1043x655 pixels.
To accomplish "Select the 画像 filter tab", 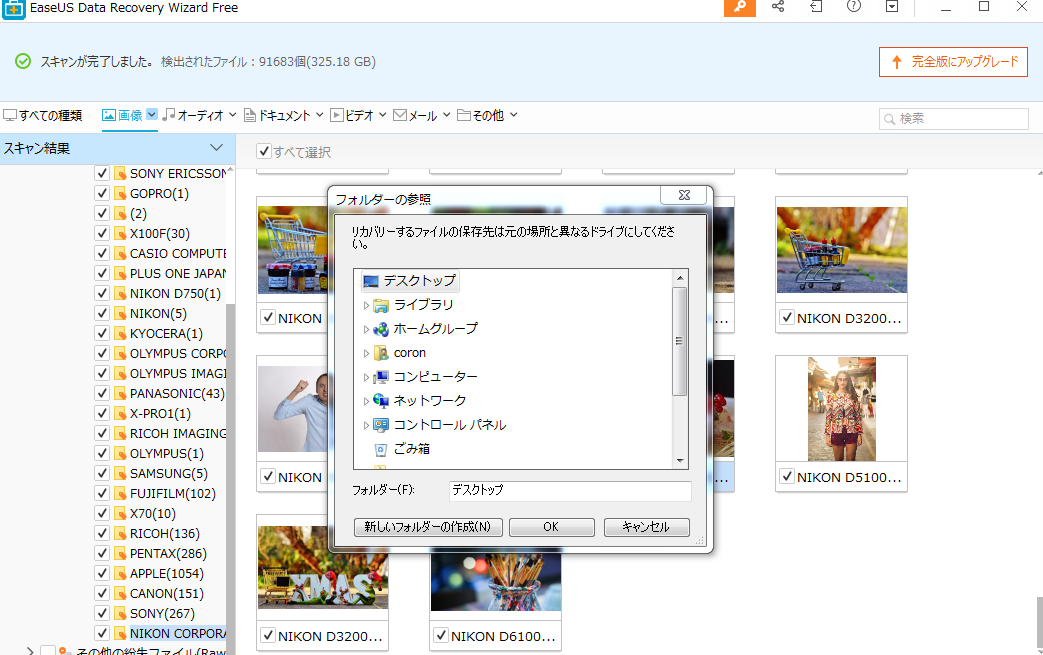I will click(x=122, y=116).
